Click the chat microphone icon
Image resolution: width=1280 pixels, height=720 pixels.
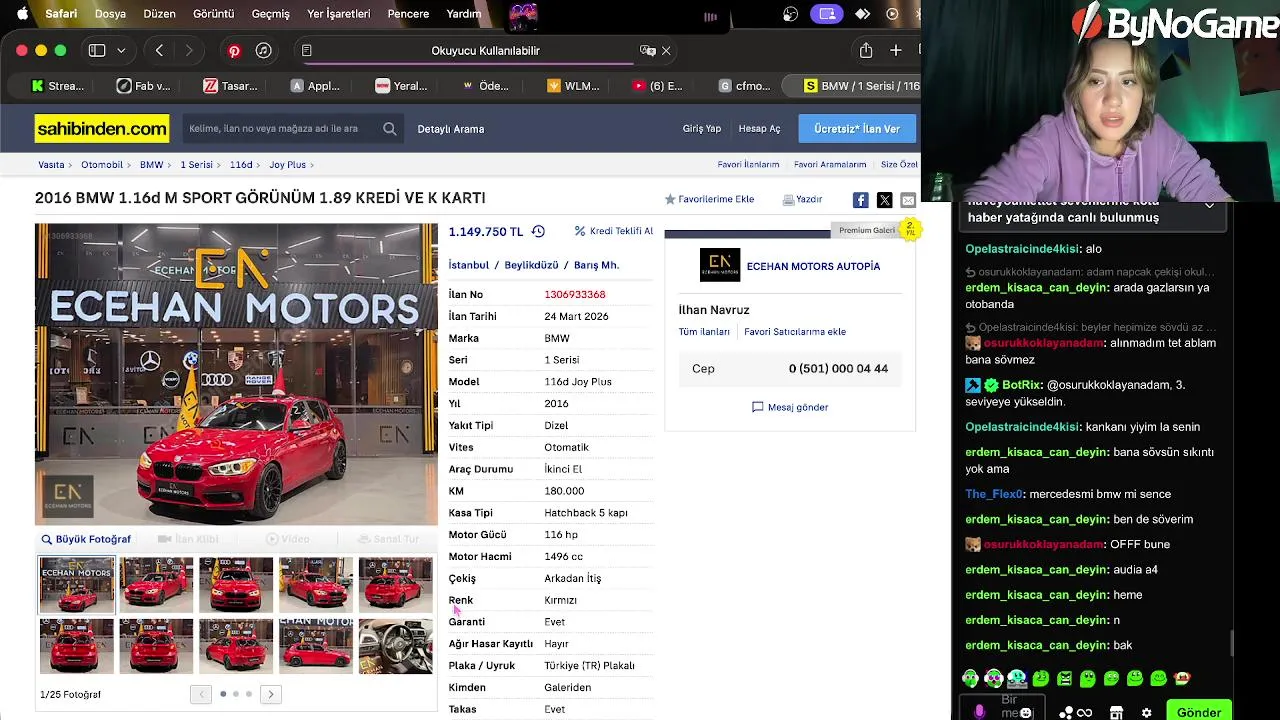[x=980, y=711]
